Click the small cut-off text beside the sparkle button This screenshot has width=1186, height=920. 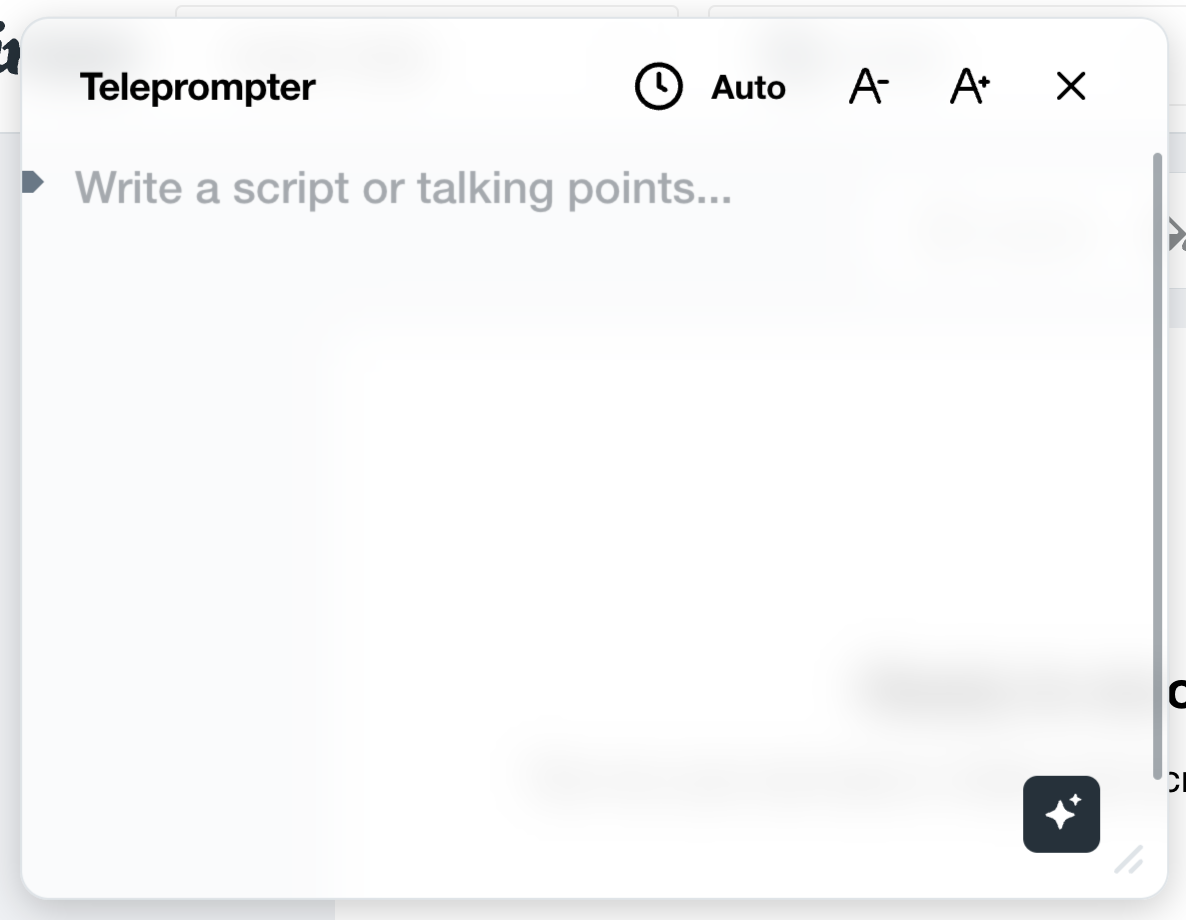[1177, 780]
